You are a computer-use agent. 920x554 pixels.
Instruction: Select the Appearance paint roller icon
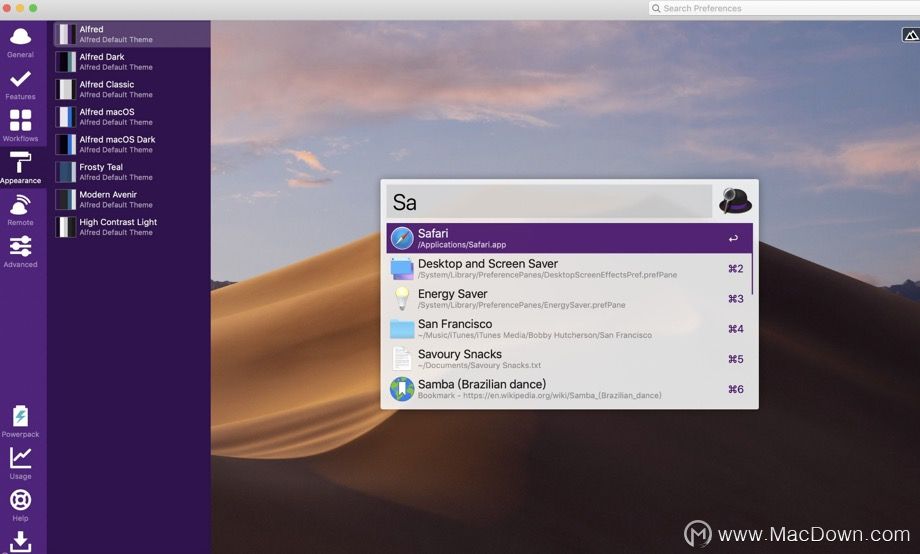pyautogui.click(x=21, y=163)
